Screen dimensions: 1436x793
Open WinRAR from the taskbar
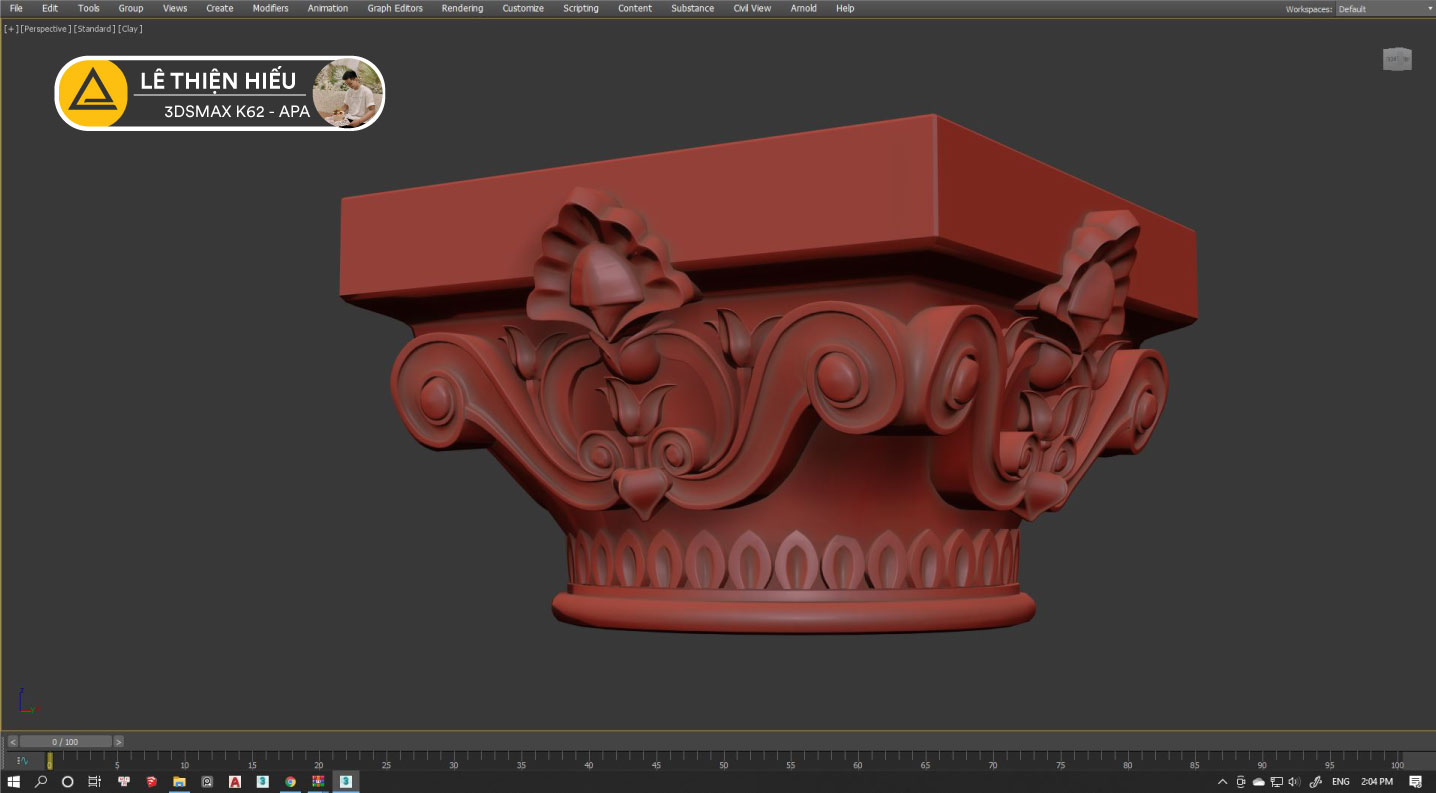[318, 782]
